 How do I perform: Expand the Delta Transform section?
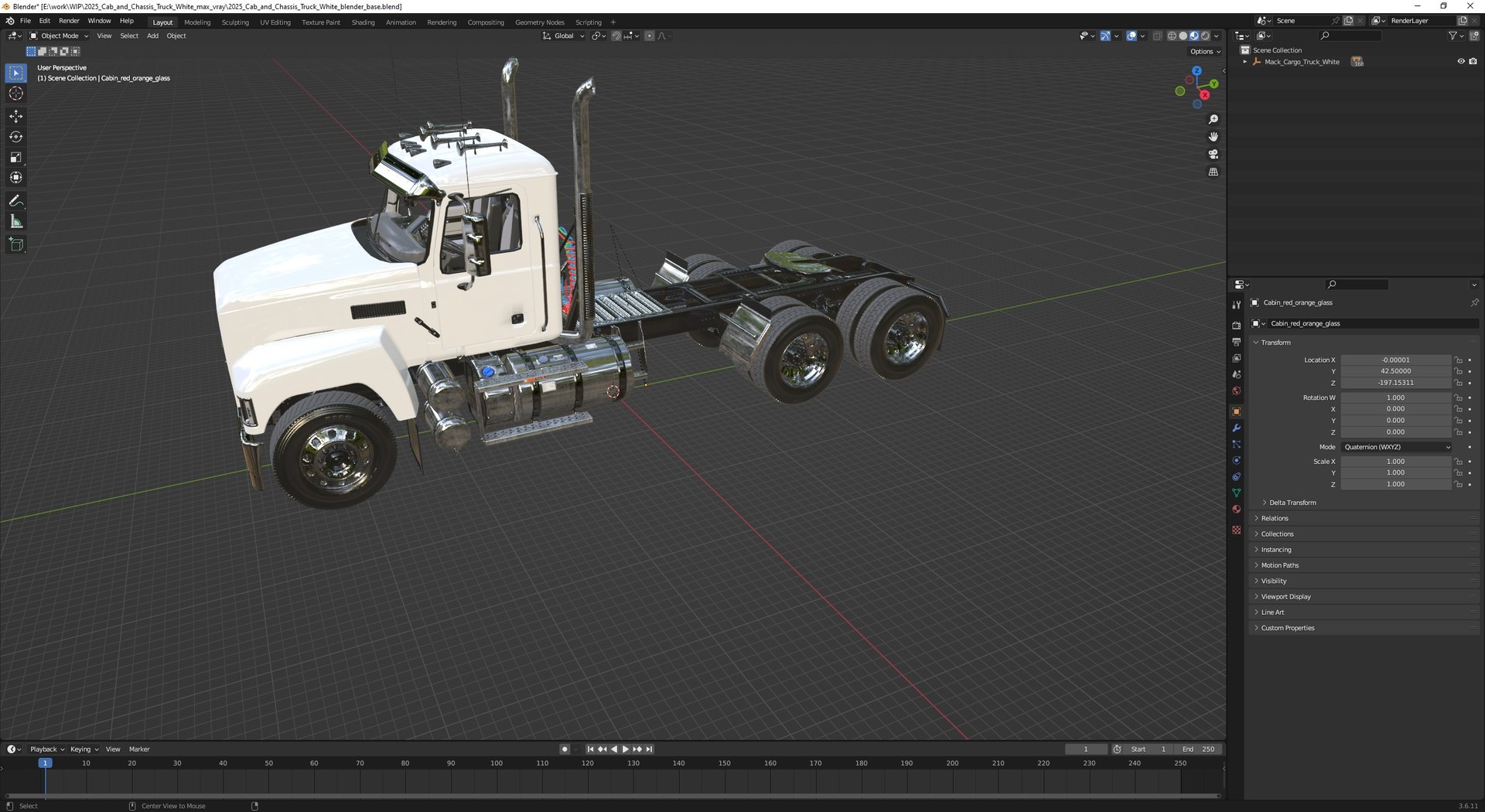tap(1292, 503)
